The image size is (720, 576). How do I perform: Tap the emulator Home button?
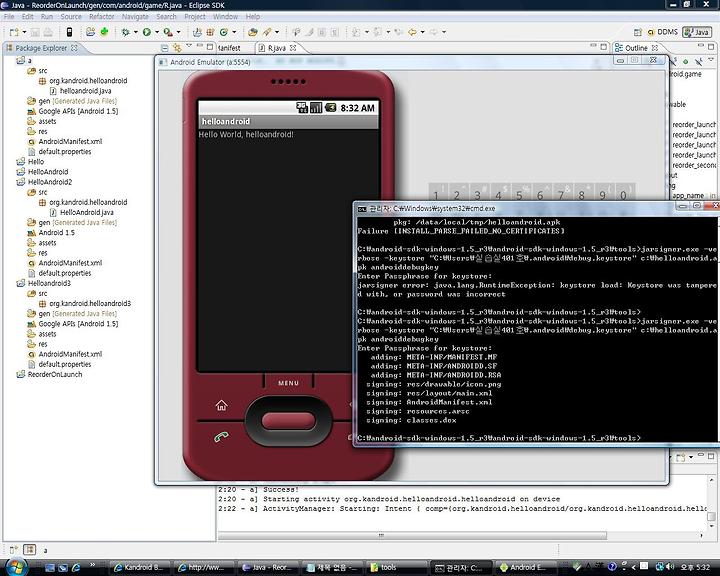click(221, 405)
